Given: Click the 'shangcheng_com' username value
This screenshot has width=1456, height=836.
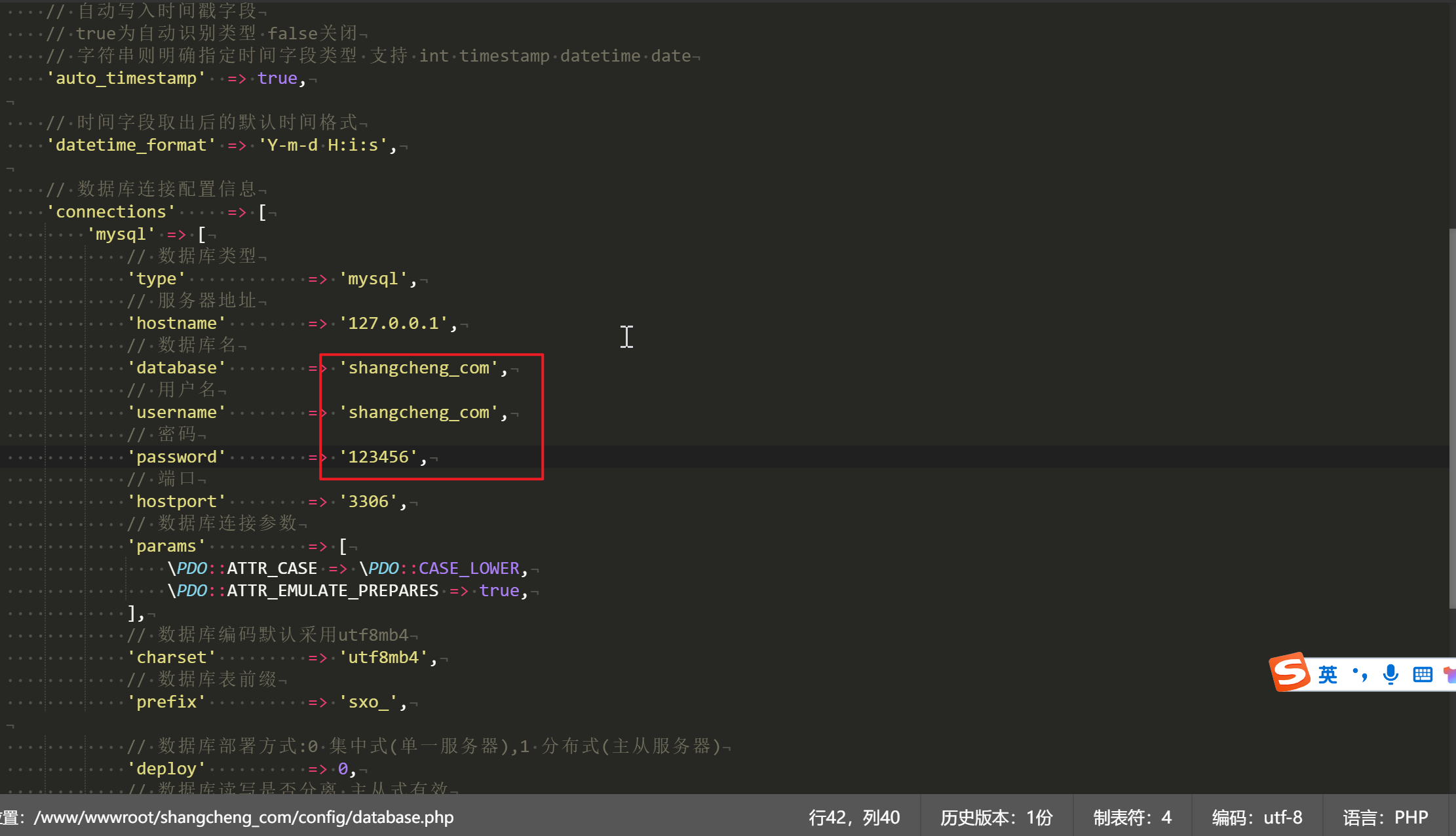Looking at the screenshot, I should pos(419,412).
